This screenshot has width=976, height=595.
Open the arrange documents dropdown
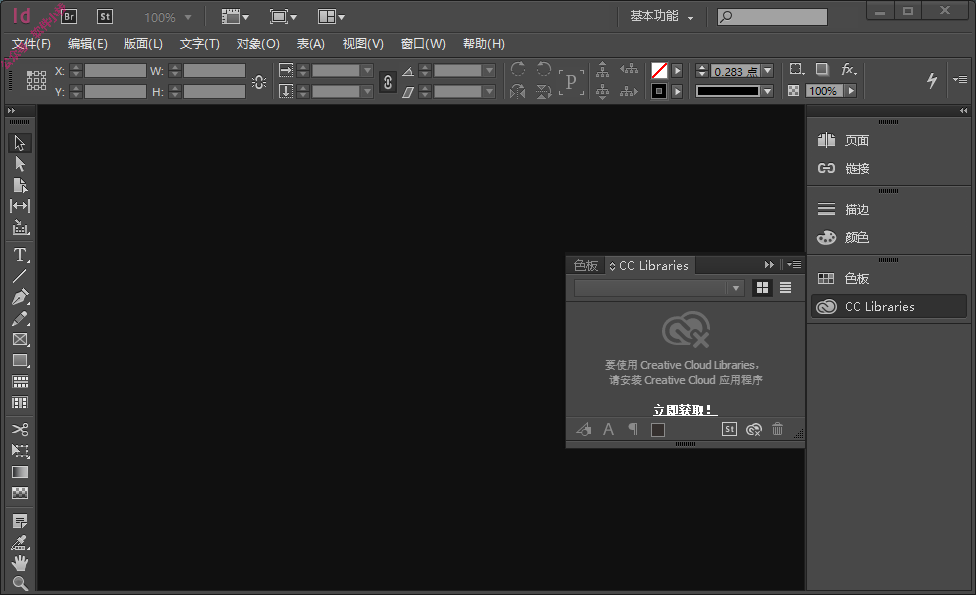tap(331, 17)
